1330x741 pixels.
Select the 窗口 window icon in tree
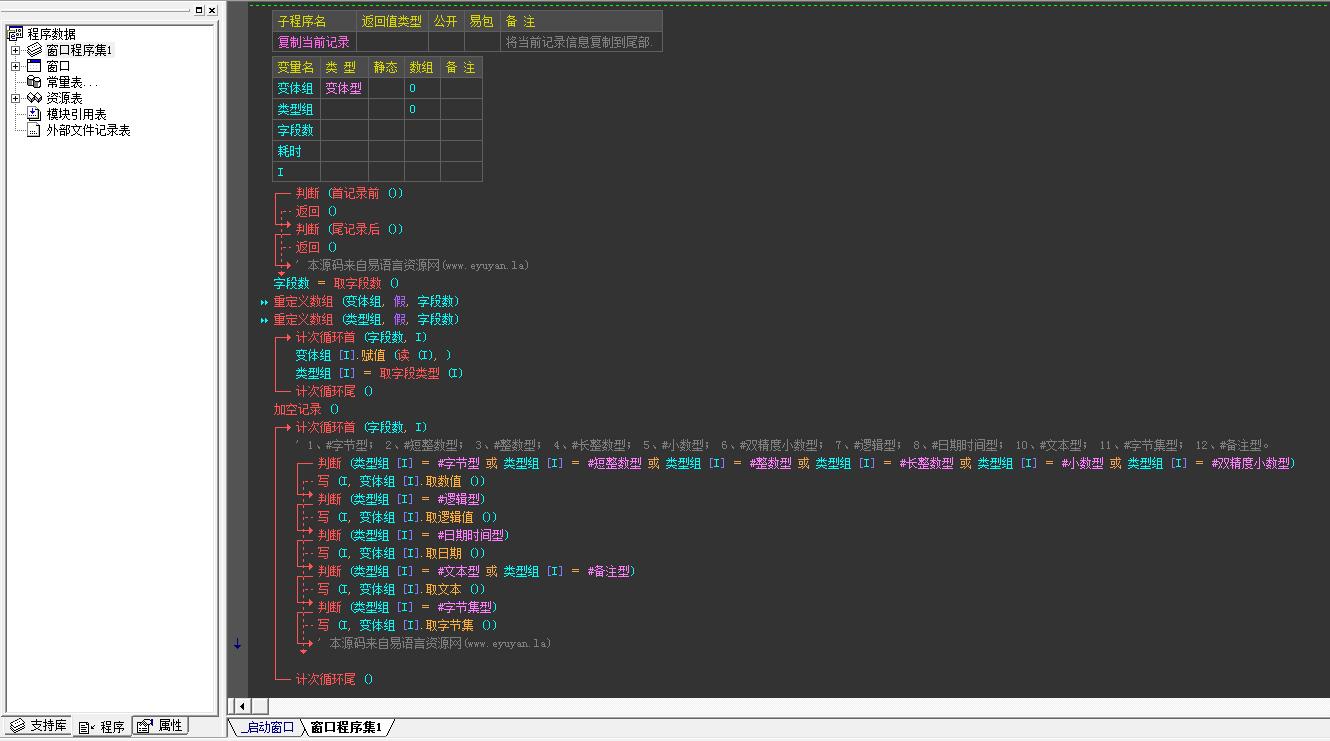click(34, 66)
